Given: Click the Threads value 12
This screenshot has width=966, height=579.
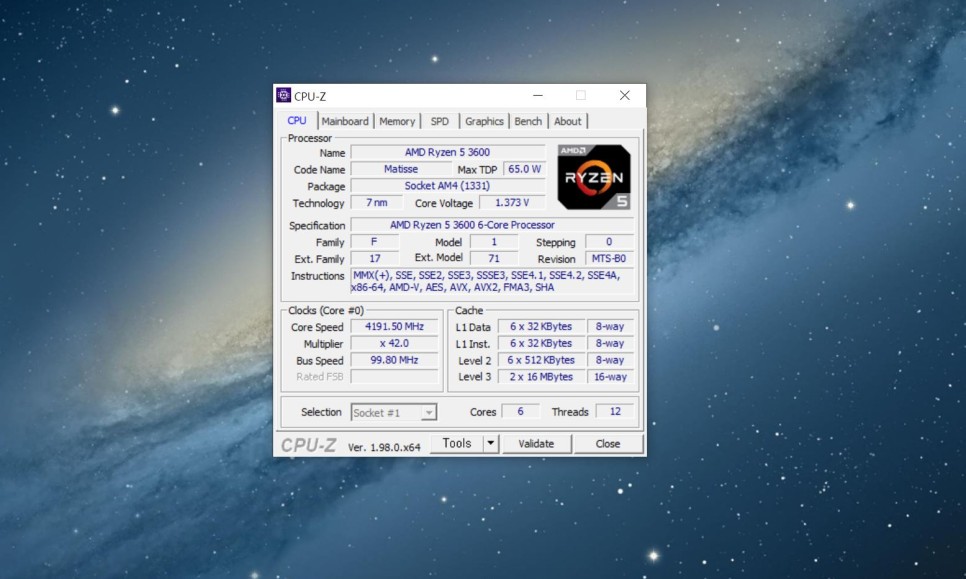Looking at the screenshot, I should click(x=615, y=411).
